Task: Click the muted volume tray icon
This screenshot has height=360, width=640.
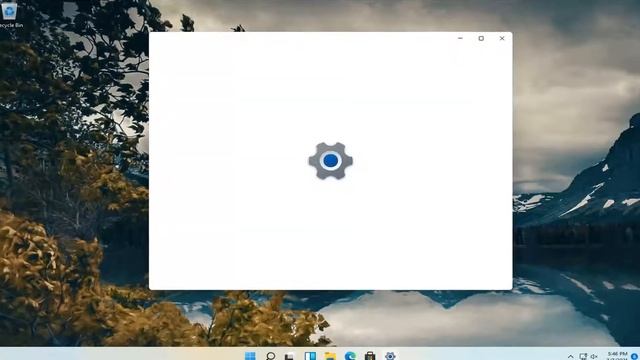Action: [x=594, y=357]
